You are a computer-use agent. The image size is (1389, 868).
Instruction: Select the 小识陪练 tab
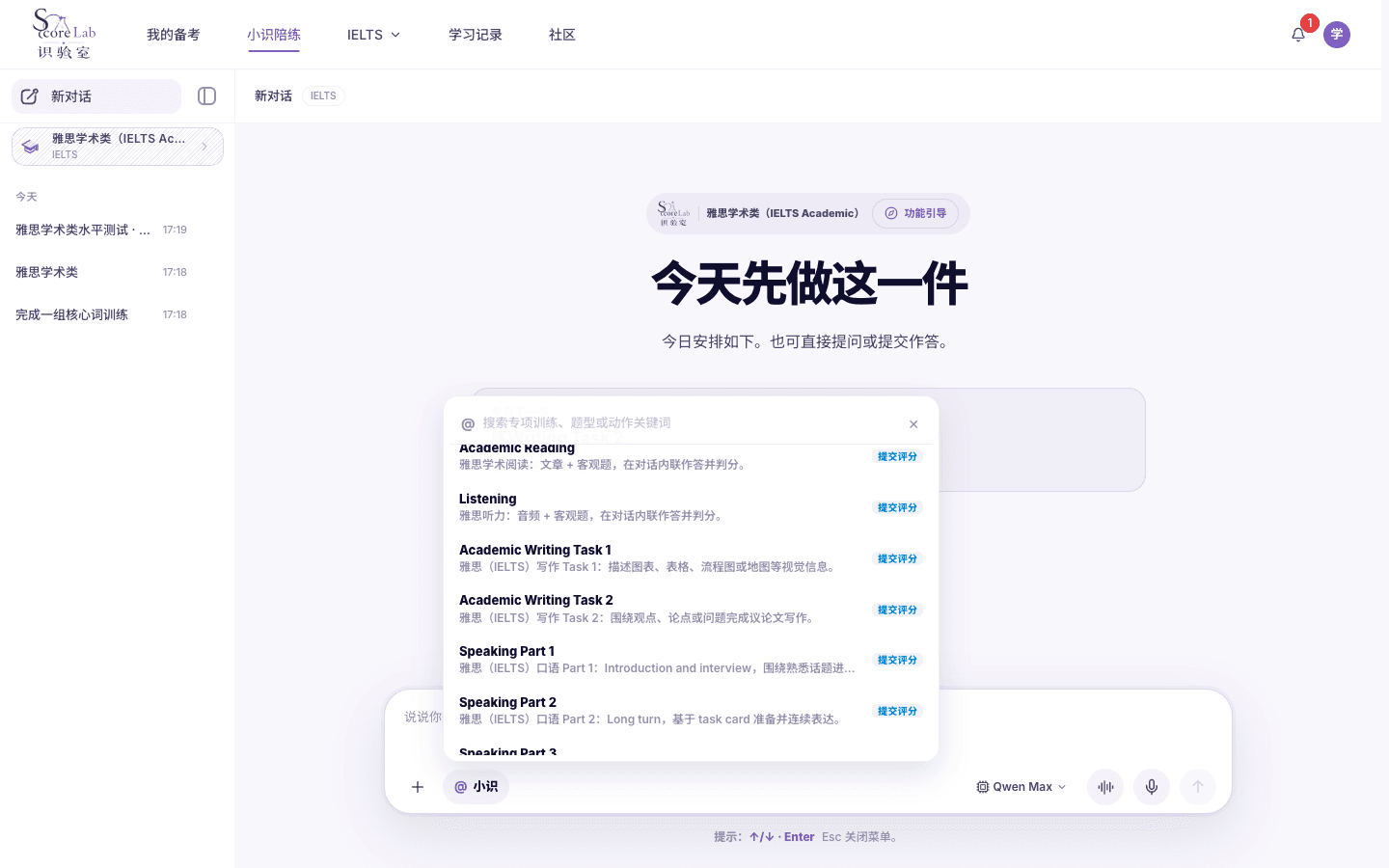[274, 35]
